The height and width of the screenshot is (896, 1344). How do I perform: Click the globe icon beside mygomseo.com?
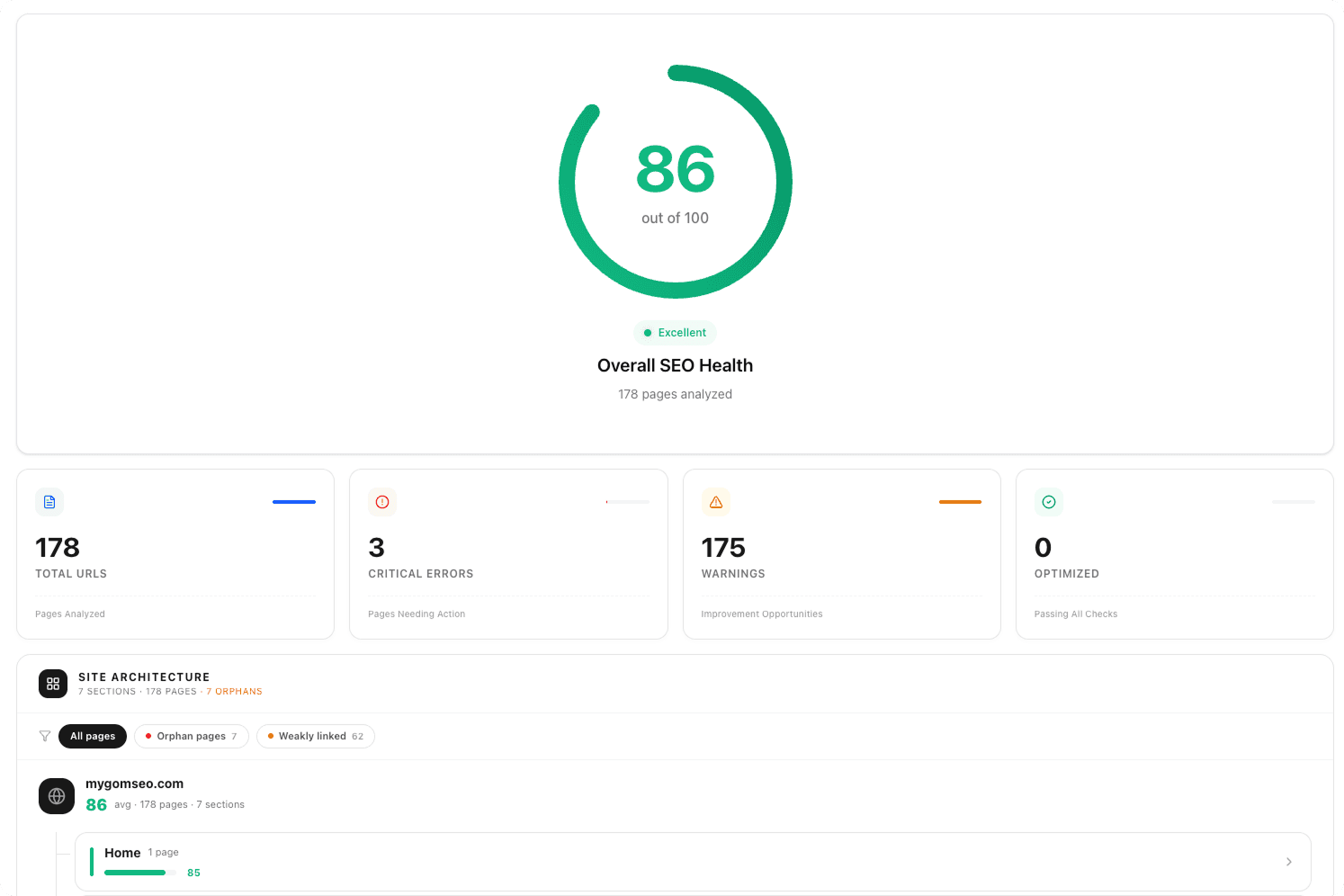tap(57, 796)
